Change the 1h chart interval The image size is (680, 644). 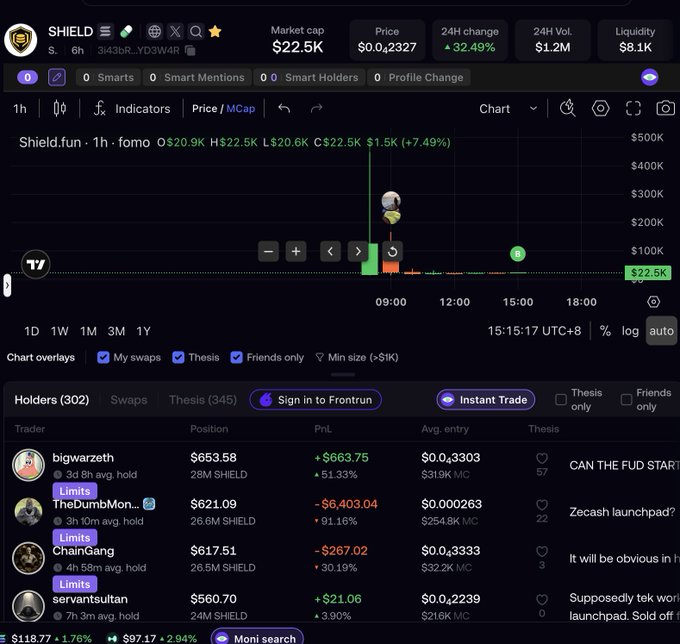(x=20, y=108)
